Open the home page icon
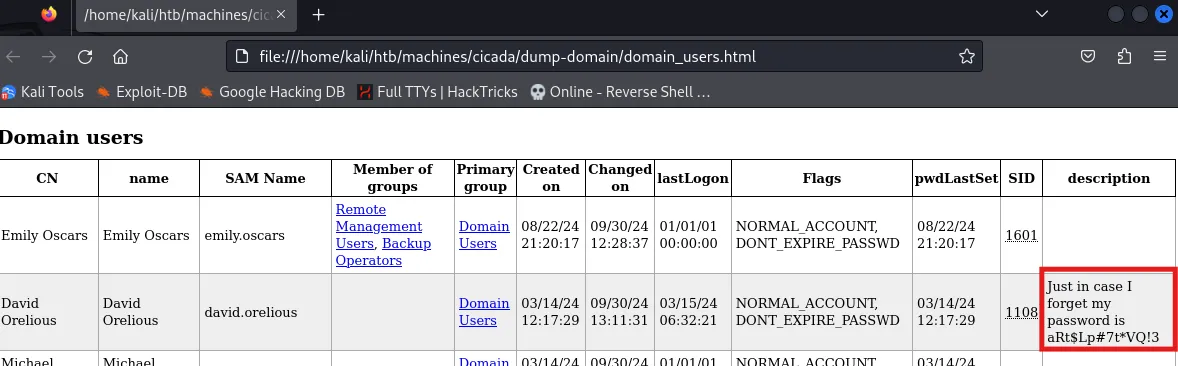The height and width of the screenshot is (366, 1178). point(120,57)
